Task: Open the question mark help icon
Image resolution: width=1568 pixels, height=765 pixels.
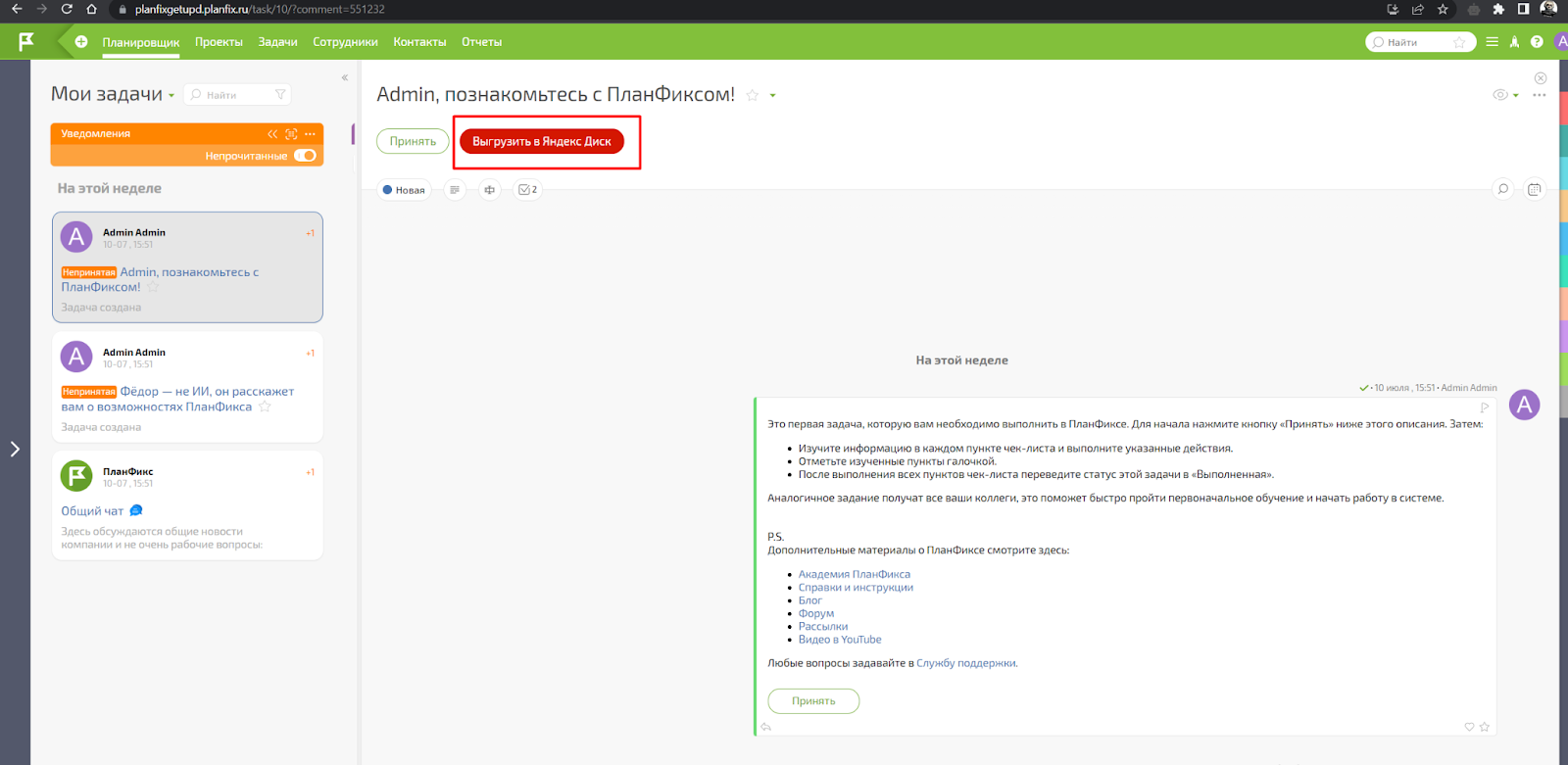Action: (x=1537, y=42)
